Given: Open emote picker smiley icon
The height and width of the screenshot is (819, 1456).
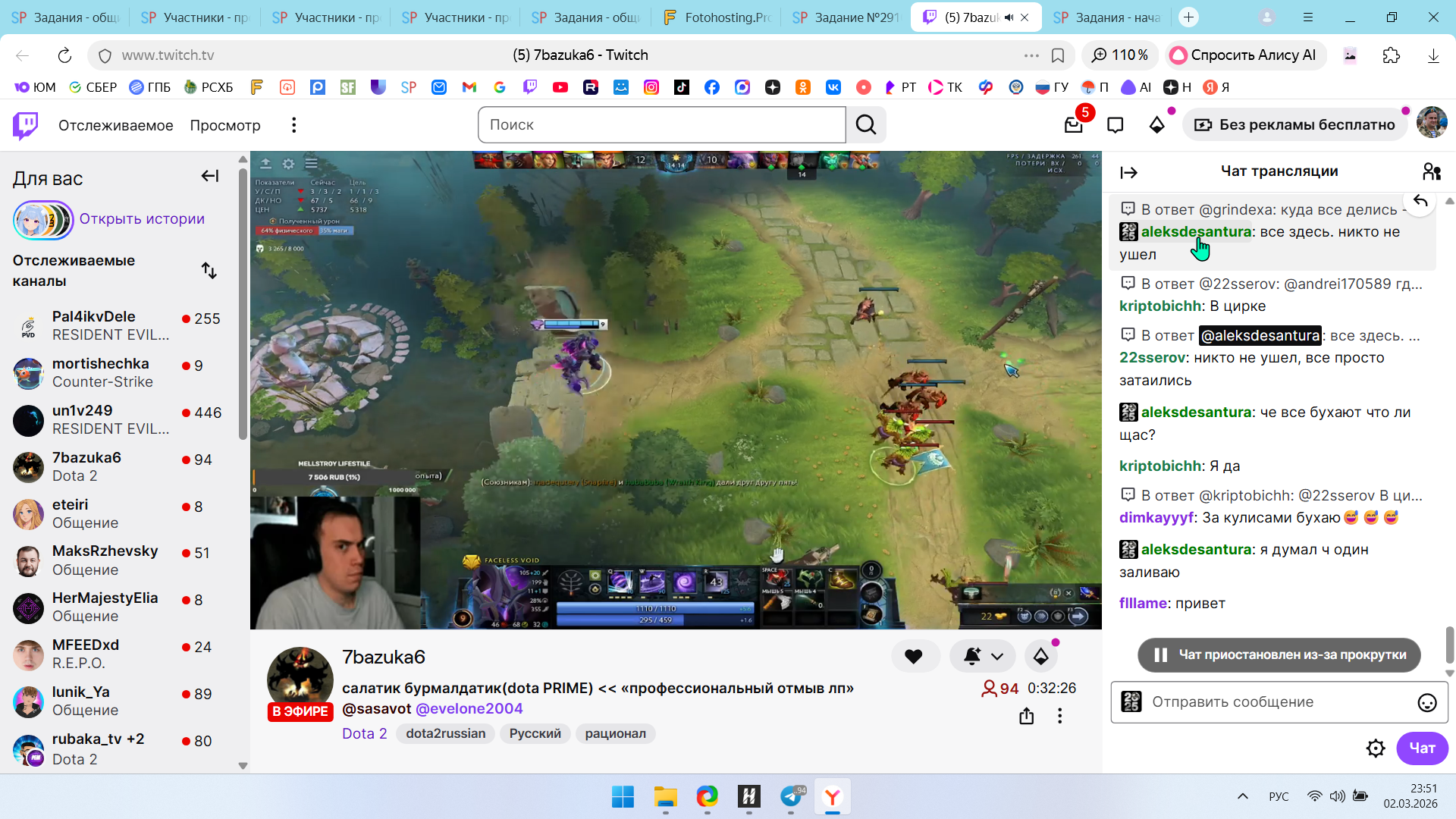Looking at the screenshot, I should (1426, 703).
